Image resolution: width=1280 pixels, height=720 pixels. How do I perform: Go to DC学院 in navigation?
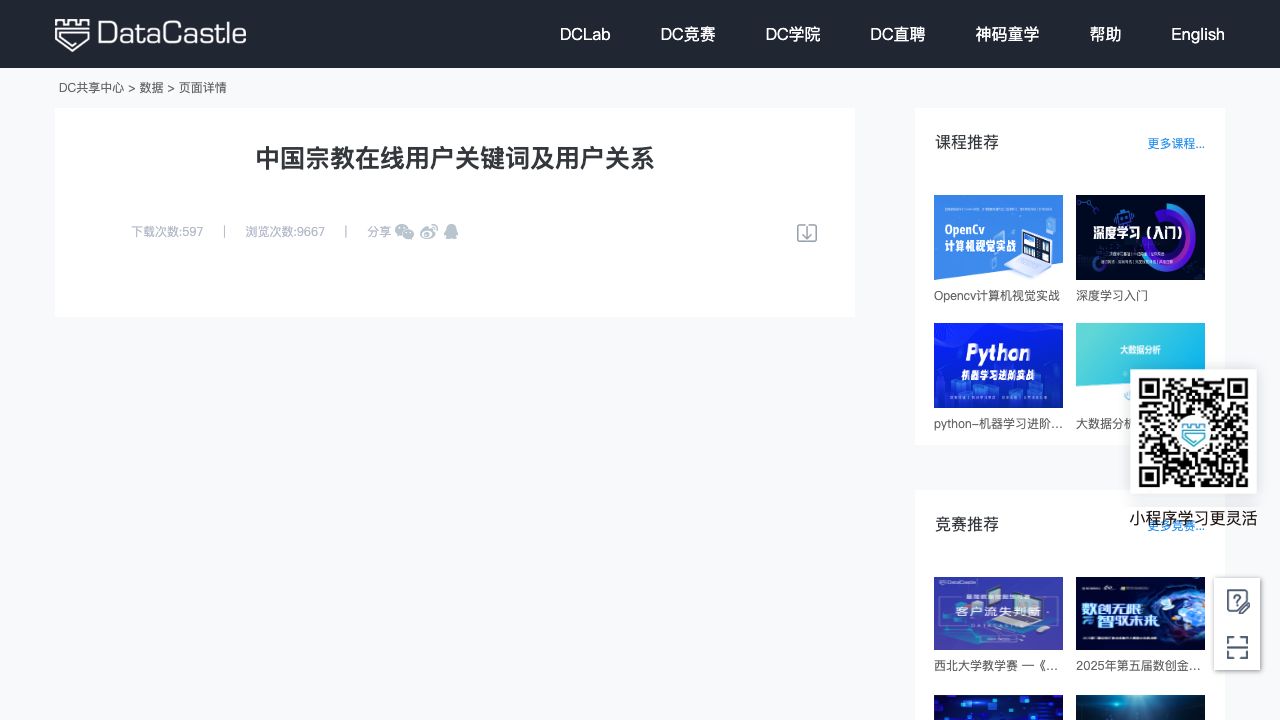pyautogui.click(x=793, y=34)
